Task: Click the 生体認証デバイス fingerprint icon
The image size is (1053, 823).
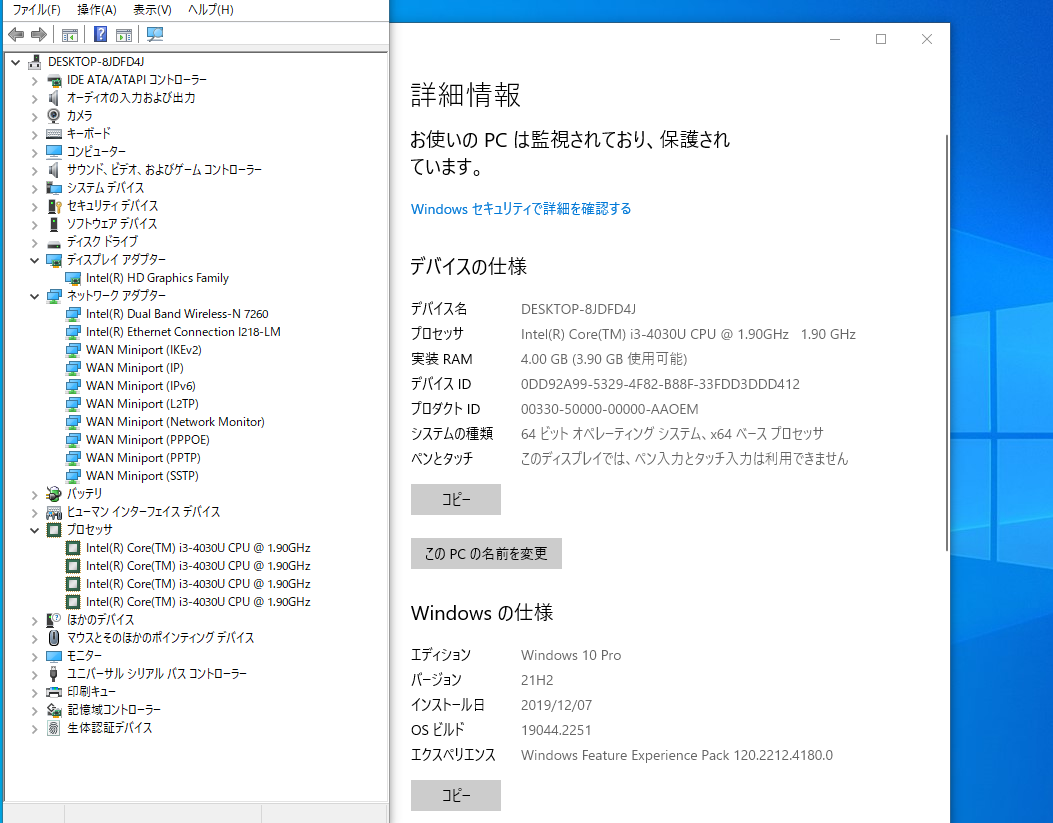Action: [x=54, y=728]
